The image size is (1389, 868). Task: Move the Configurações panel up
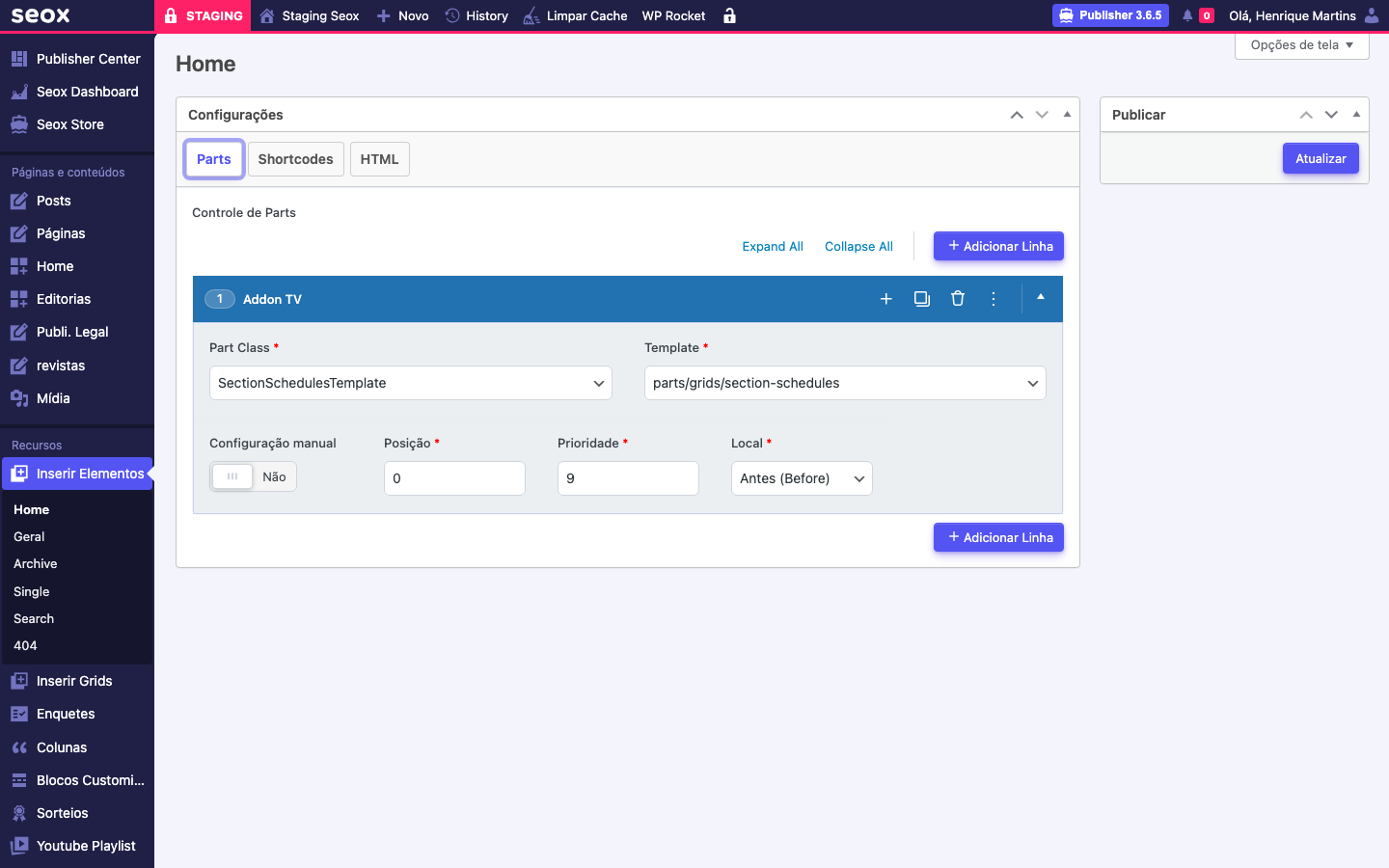tap(1017, 115)
